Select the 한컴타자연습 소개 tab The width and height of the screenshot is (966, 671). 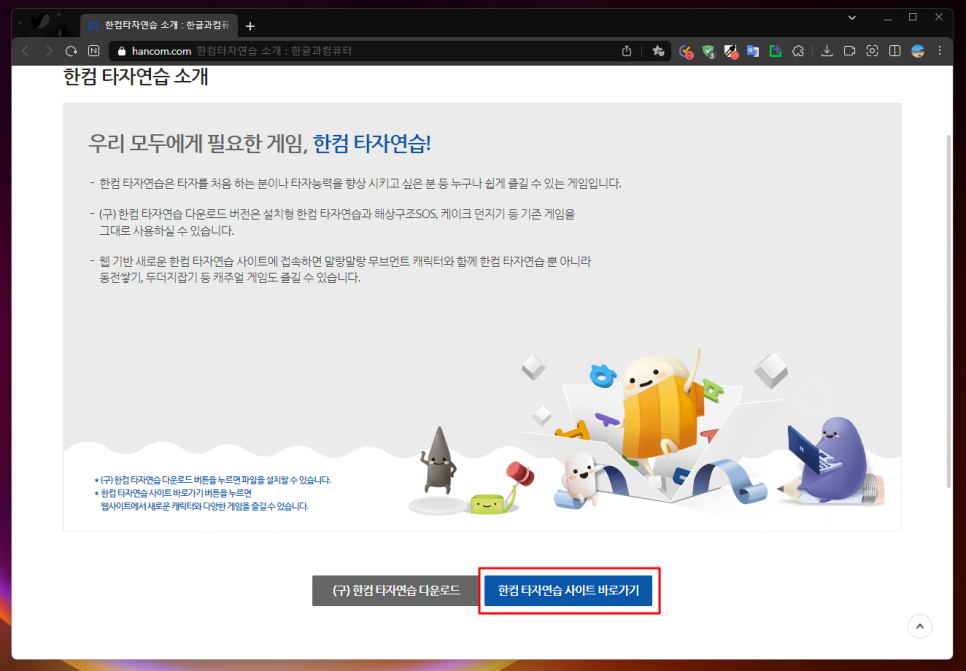click(159, 26)
